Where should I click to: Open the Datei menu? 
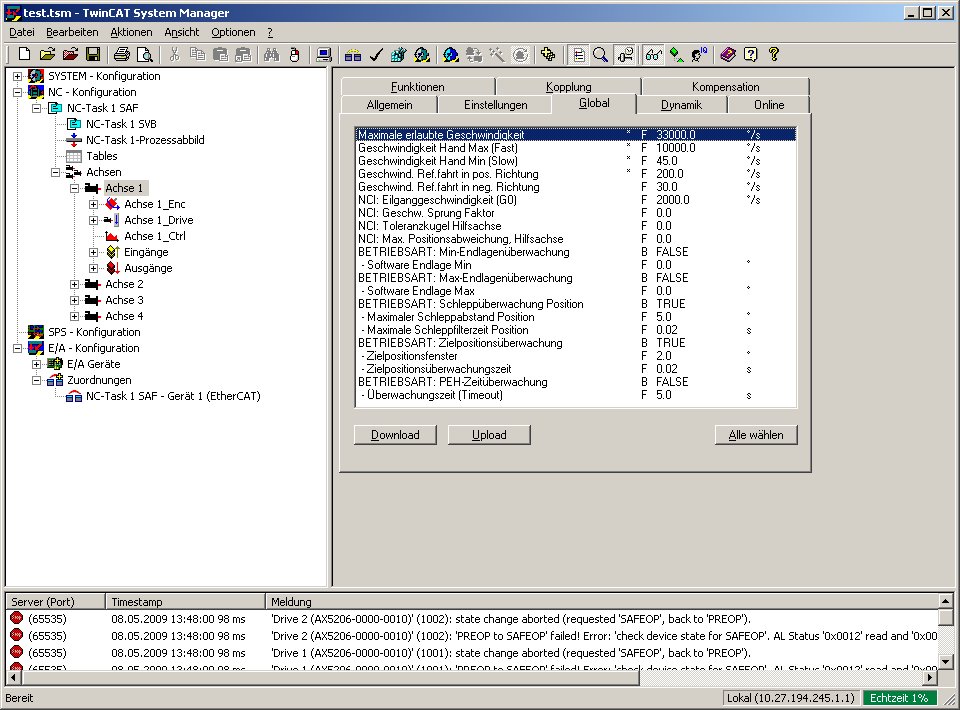21,32
